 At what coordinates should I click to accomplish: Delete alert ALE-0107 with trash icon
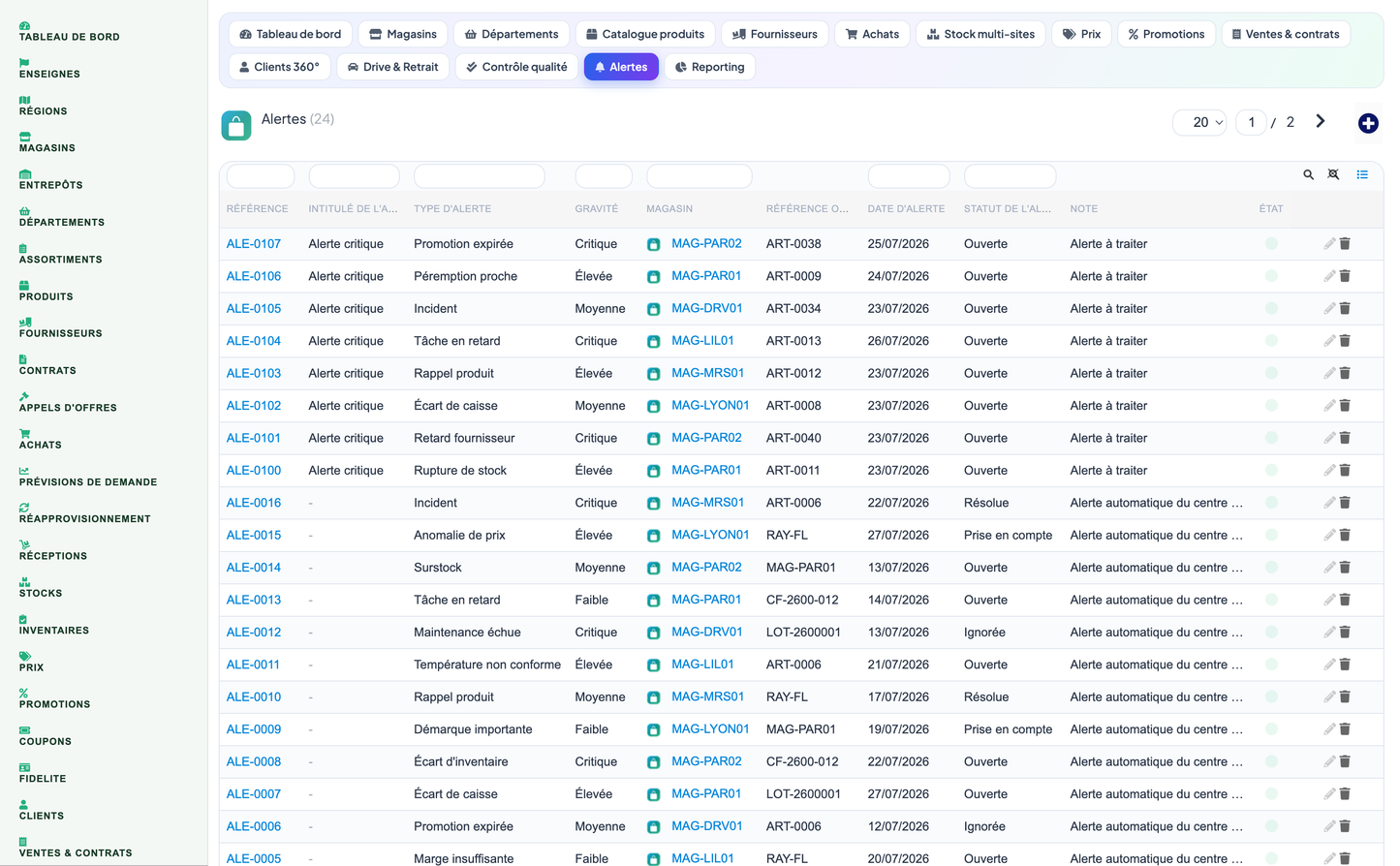(x=1345, y=244)
